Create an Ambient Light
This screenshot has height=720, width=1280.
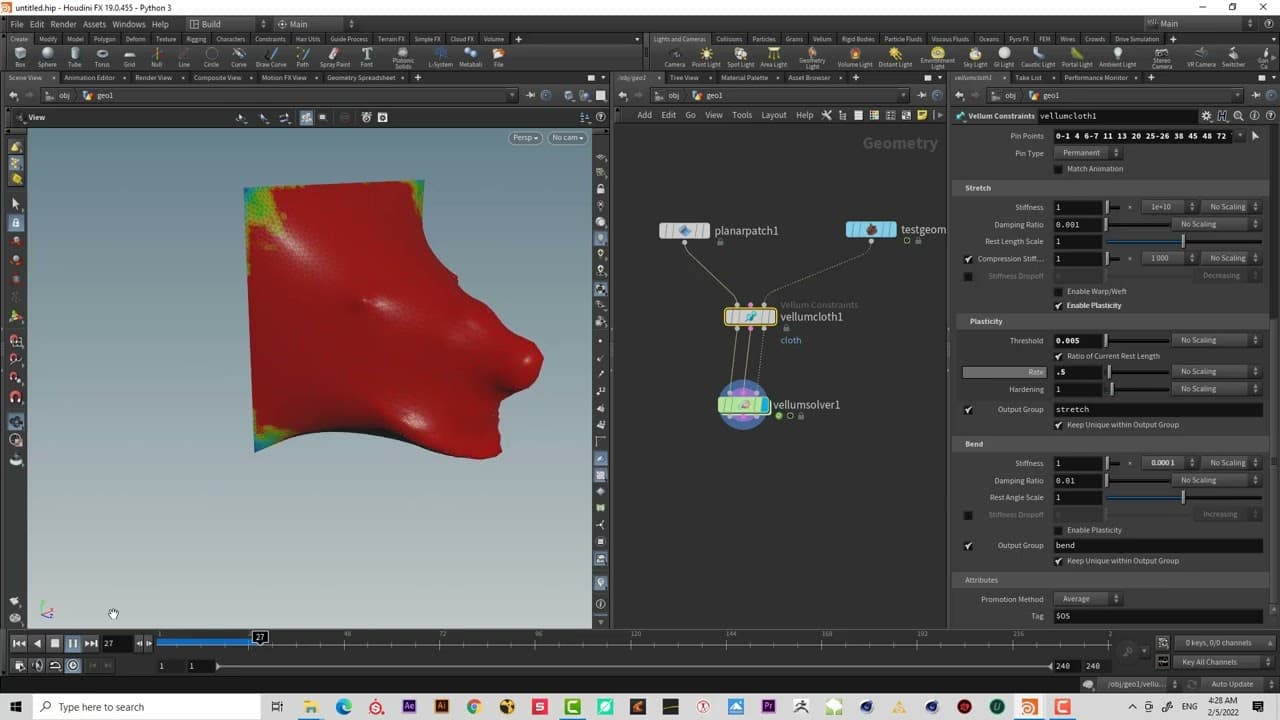[1117, 57]
